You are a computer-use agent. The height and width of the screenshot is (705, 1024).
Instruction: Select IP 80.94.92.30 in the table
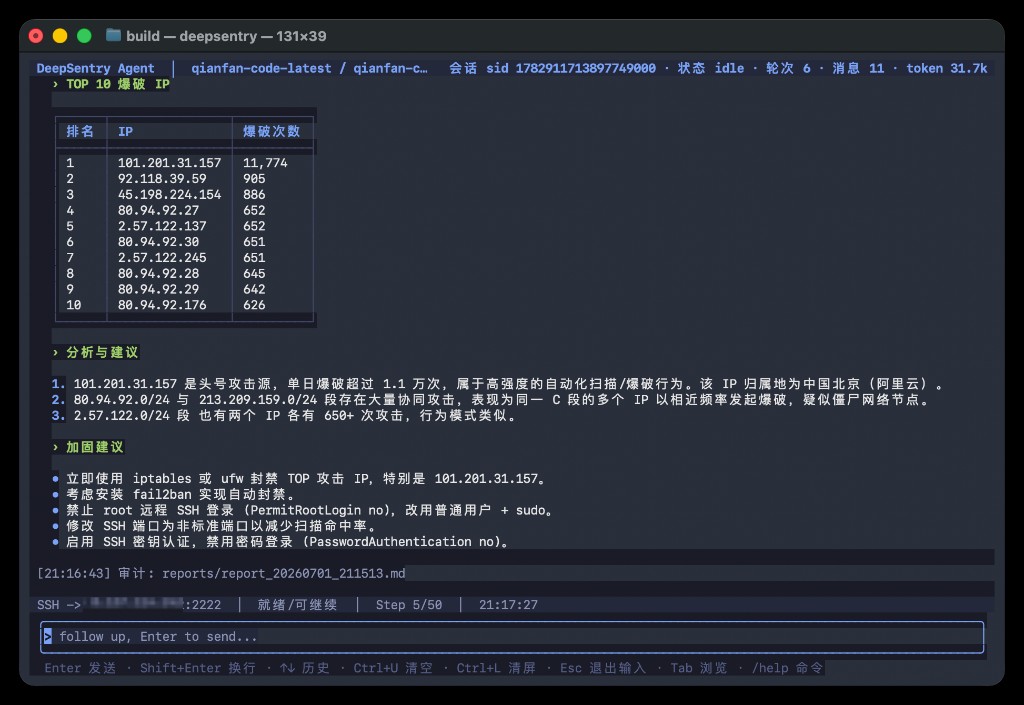(158, 242)
